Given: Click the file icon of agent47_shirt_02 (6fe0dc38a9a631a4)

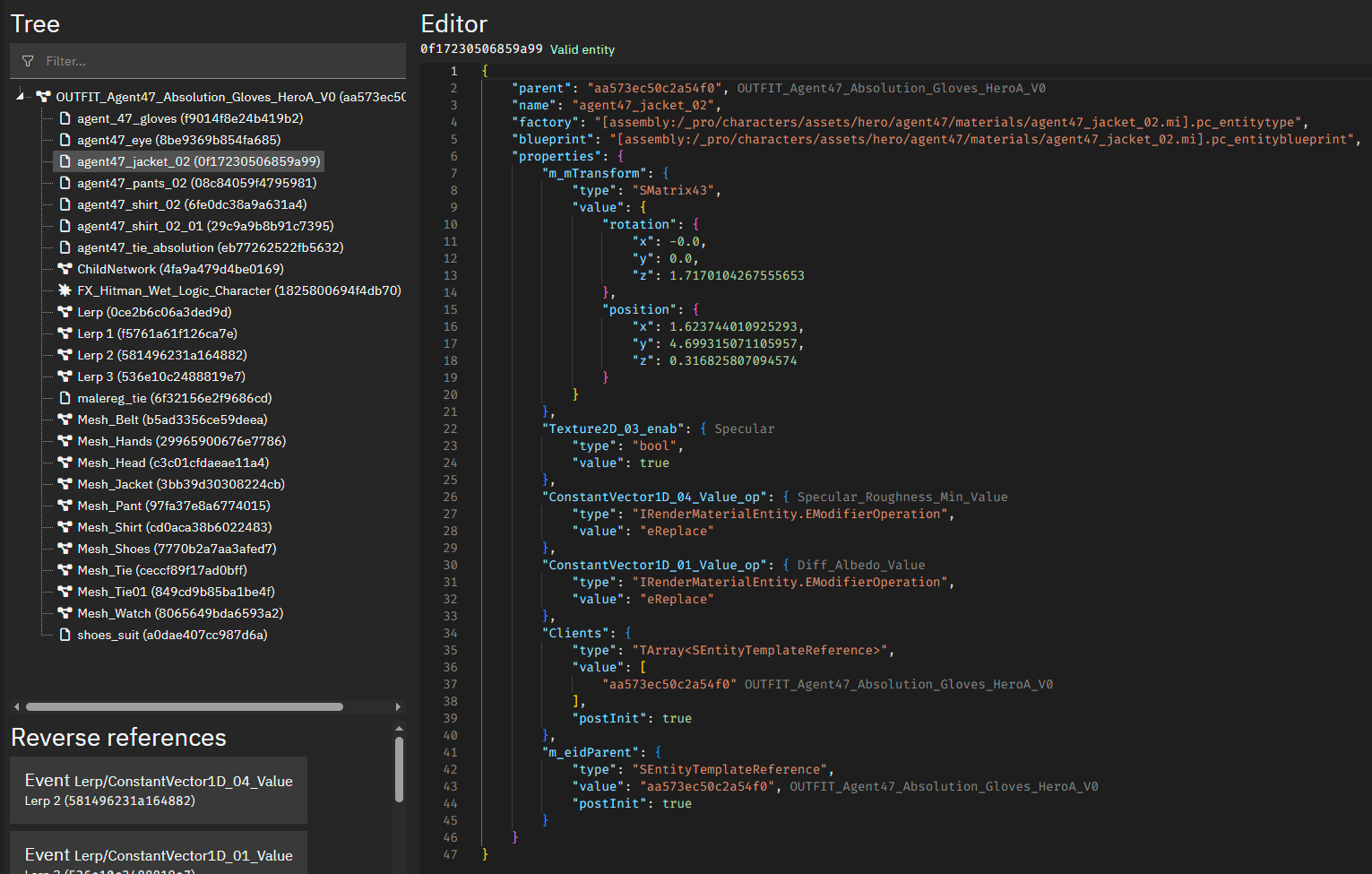Looking at the screenshot, I should tap(65, 204).
